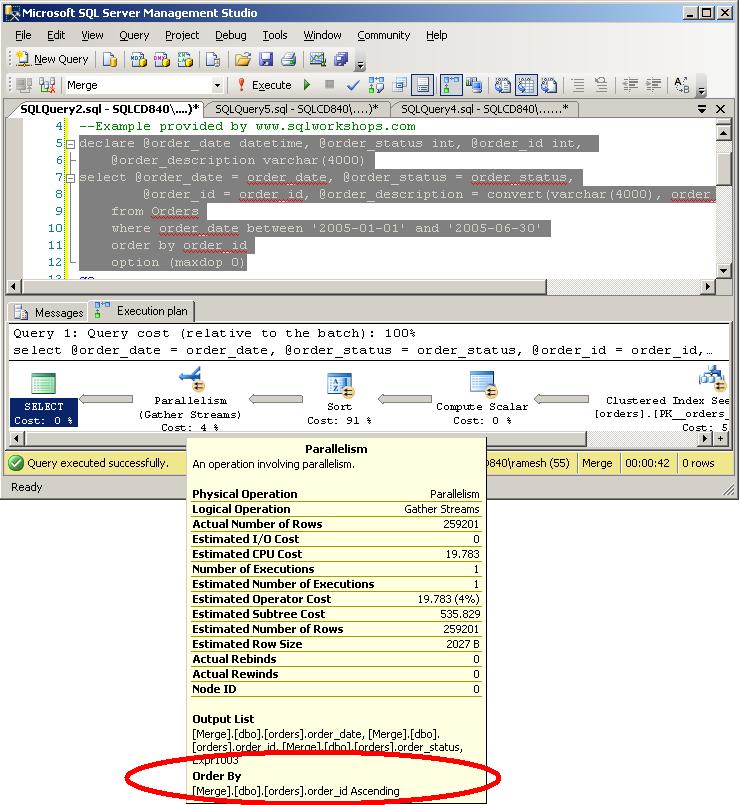The height and width of the screenshot is (805, 740).
Task: Start an Analysis Services DMX Query
Action: (x=162, y=60)
